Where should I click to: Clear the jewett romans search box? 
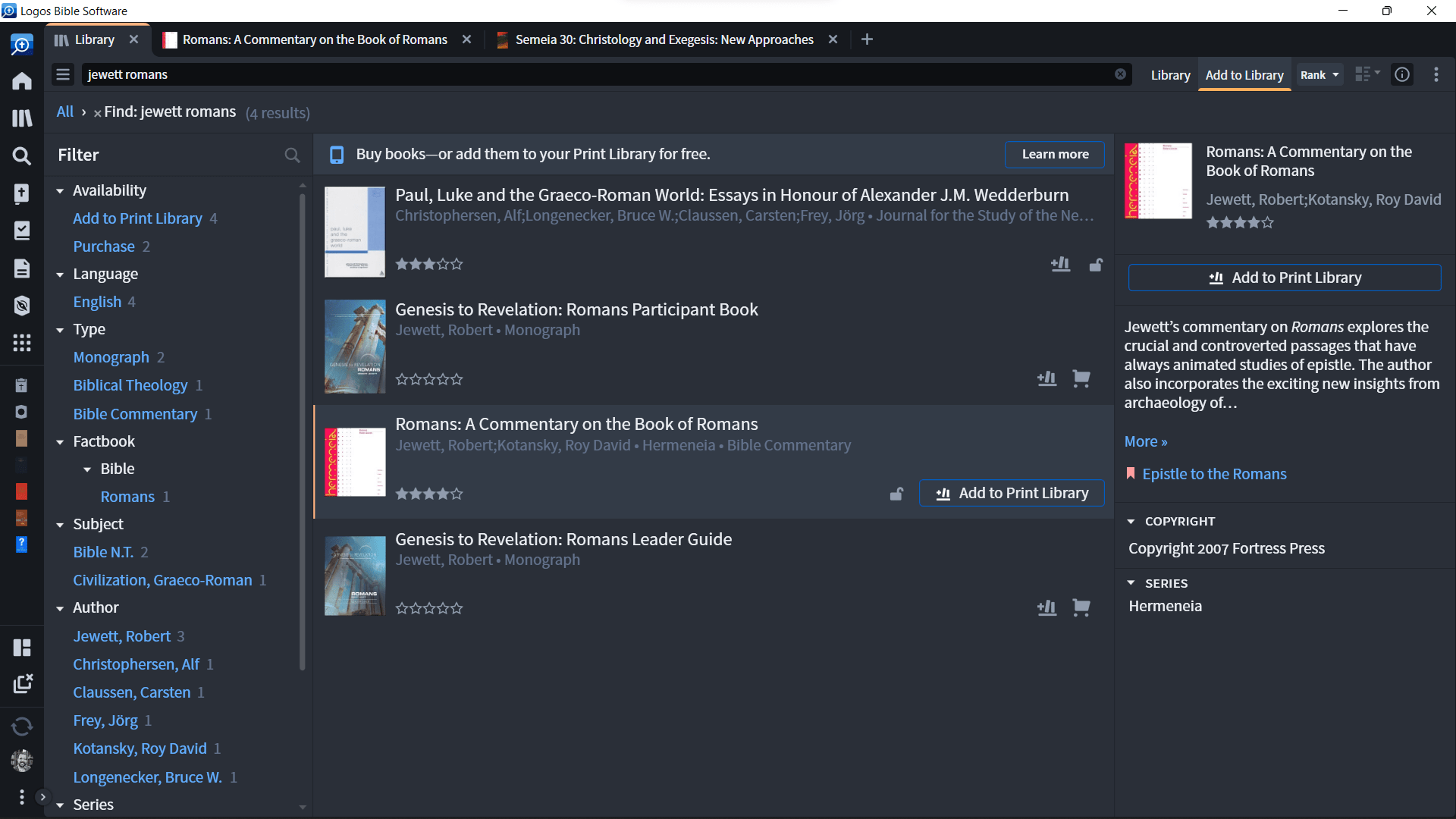tap(1120, 74)
